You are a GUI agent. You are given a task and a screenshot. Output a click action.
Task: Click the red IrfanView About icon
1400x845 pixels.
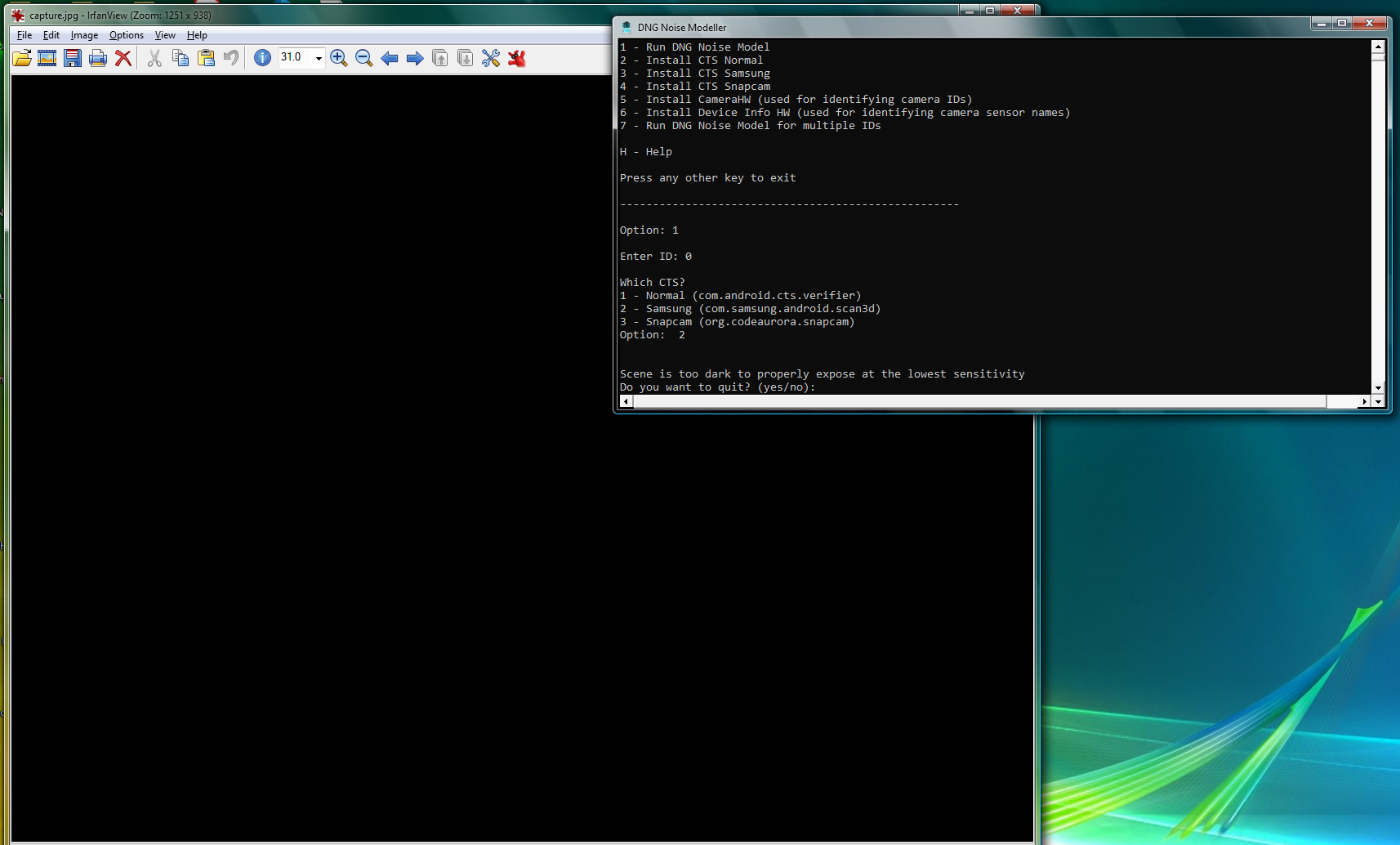pyautogui.click(x=517, y=58)
